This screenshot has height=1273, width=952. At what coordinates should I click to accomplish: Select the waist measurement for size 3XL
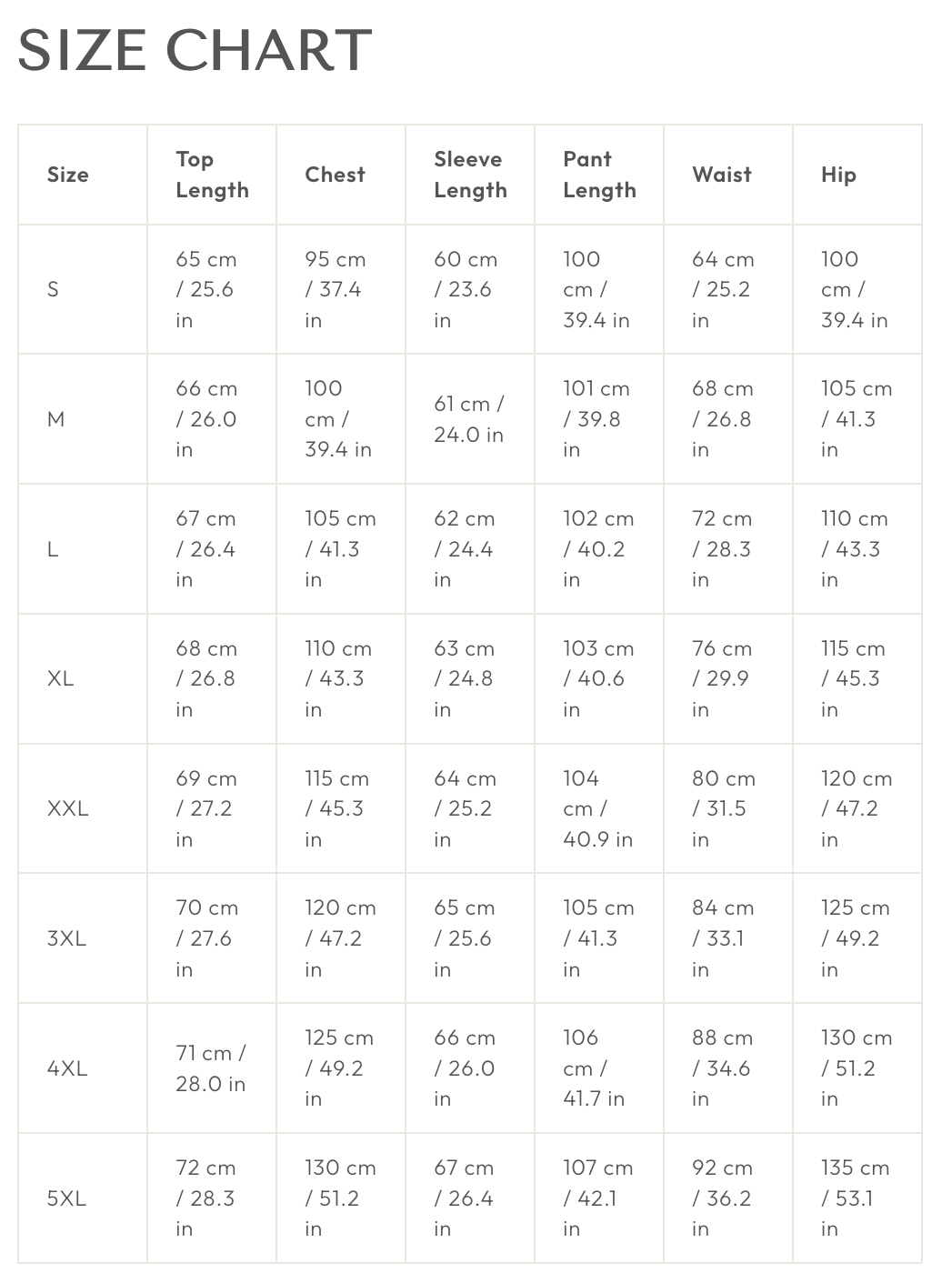coord(722,938)
